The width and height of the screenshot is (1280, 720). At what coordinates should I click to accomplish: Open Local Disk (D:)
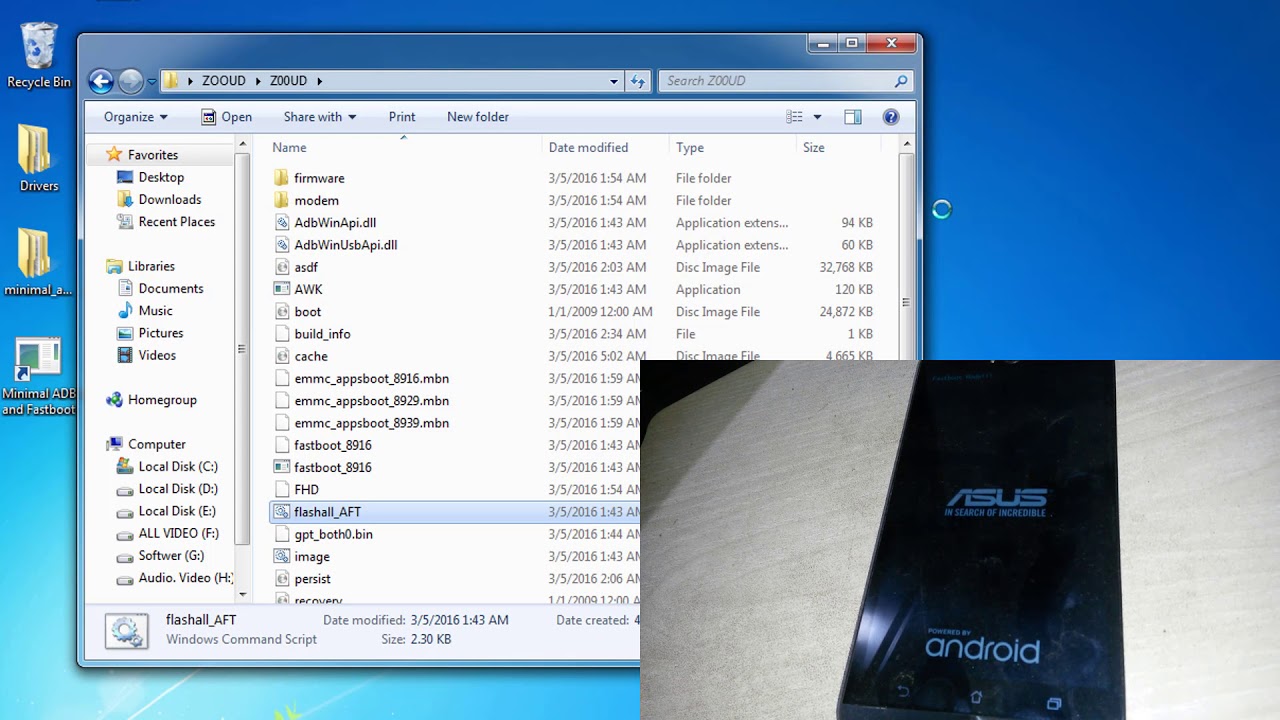pos(167,489)
